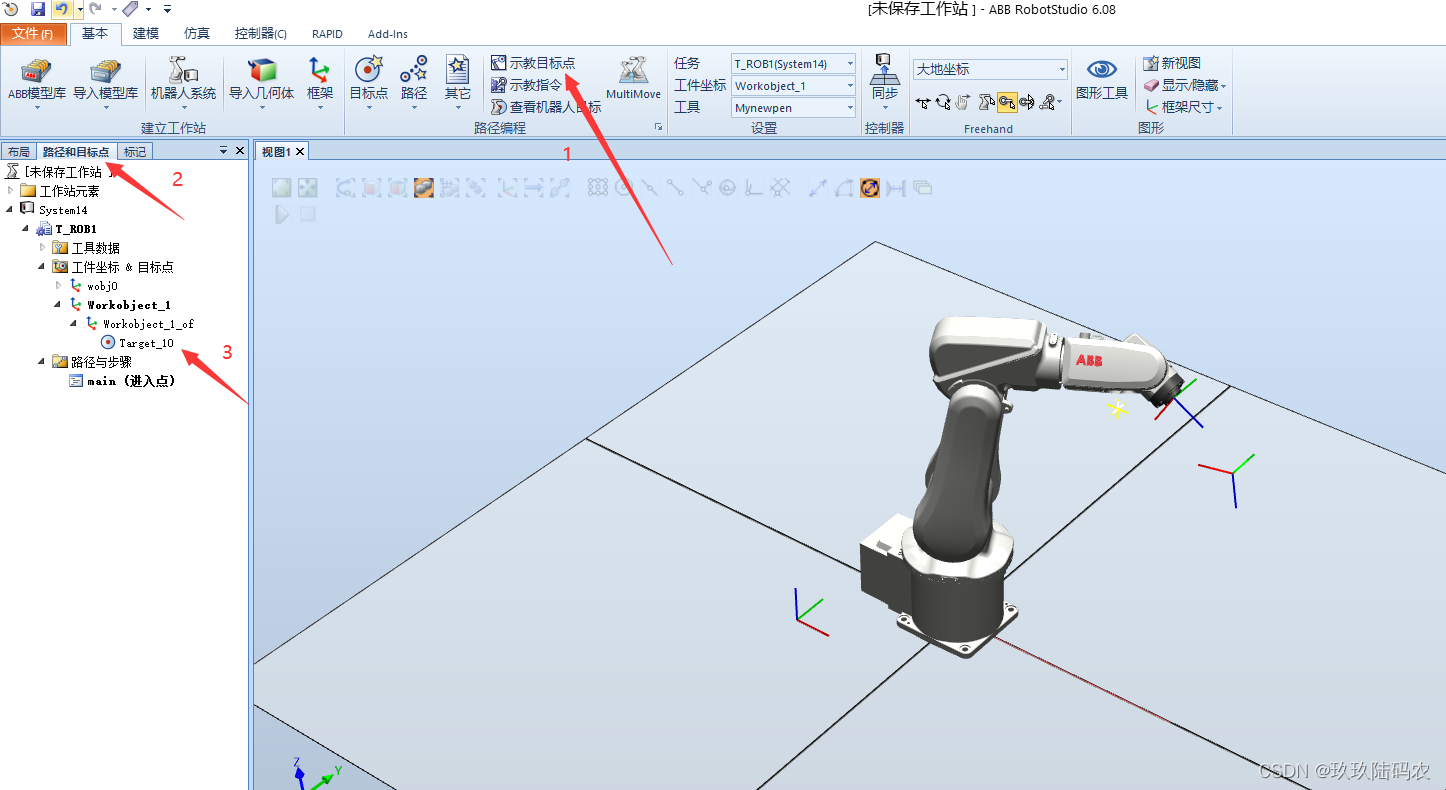Viewport: 1446px width, 790px height.
Task: Click the 路径编程 group dialog launcher
Action: tap(658, 128)
